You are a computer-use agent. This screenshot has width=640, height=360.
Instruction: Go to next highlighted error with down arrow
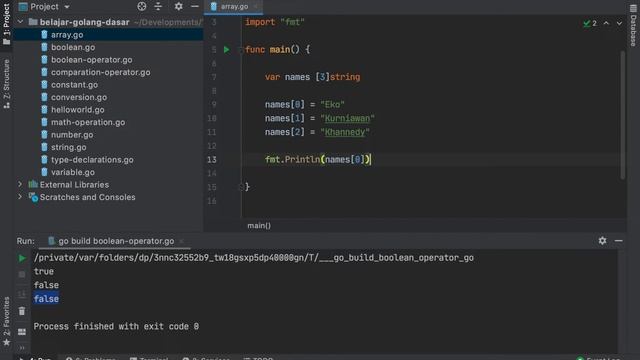pyautogui.click(x=619, y=23)
